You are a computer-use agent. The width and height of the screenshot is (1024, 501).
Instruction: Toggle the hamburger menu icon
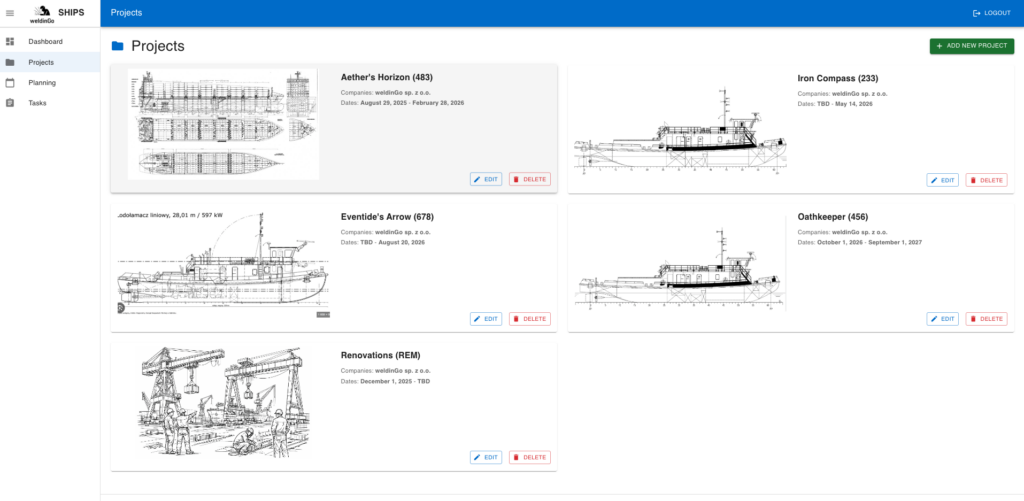[x=10, y=13]
